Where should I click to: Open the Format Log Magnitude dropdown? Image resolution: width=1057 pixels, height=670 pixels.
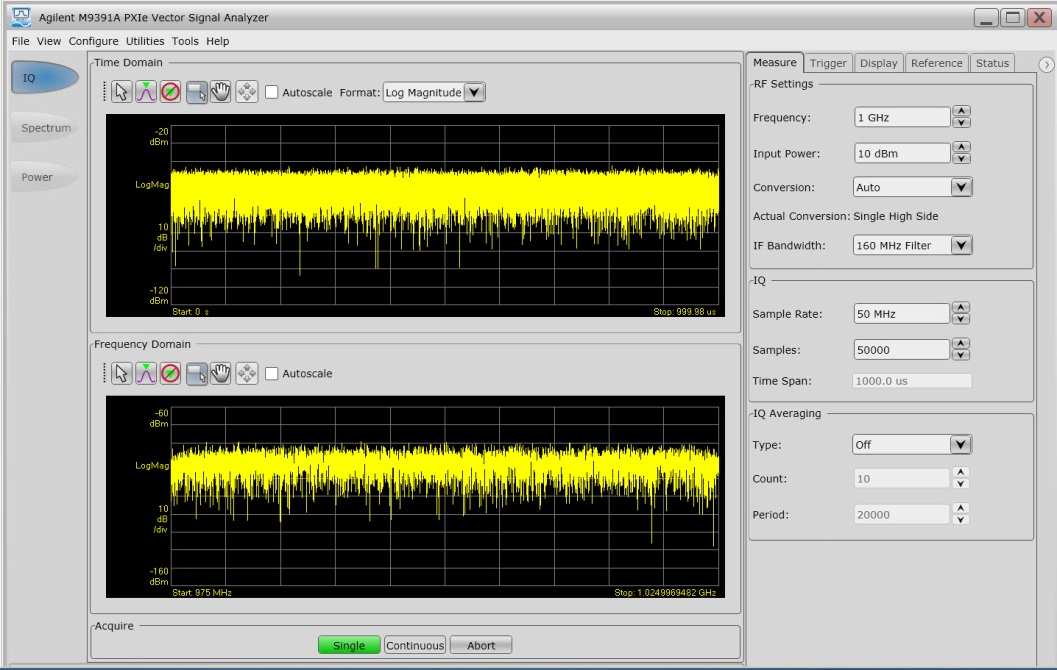(x=475, y=92)
